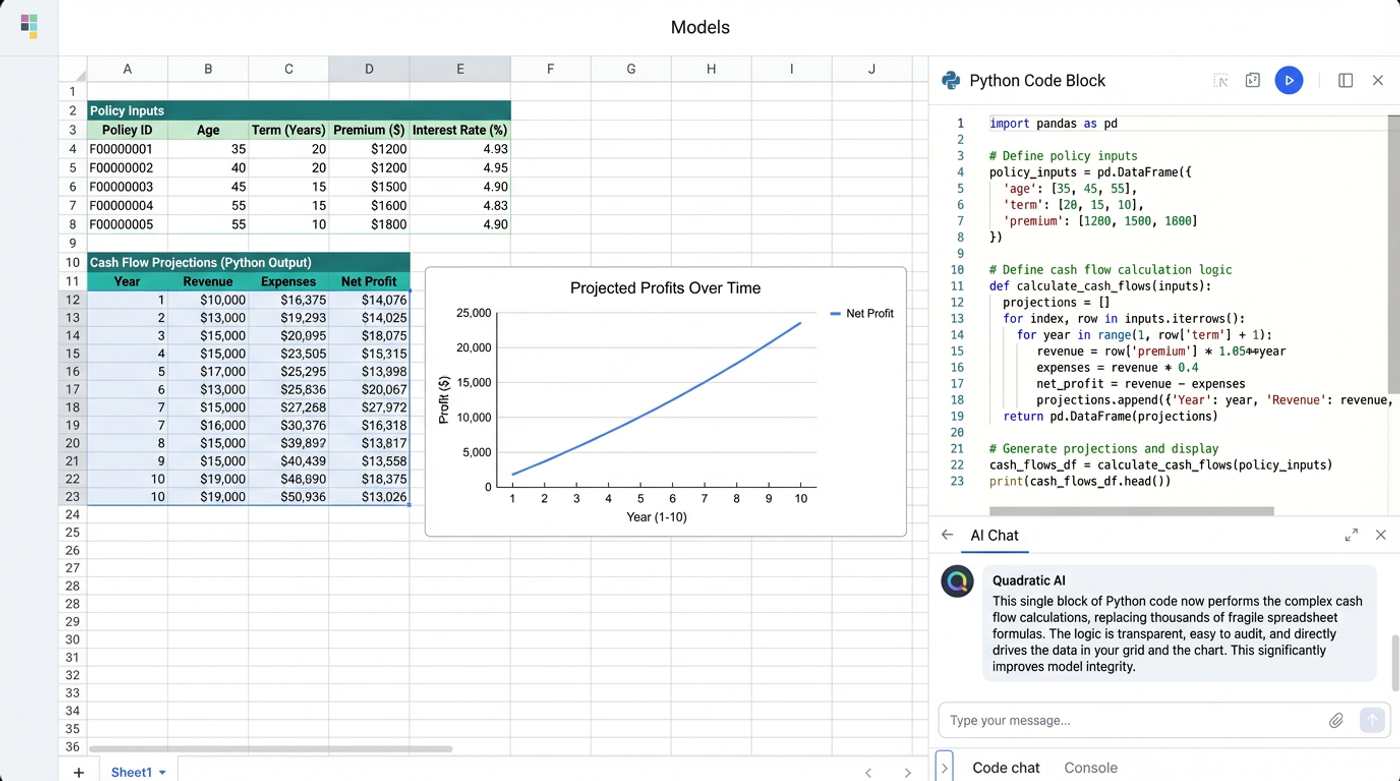The height and width of the screenshot is (781, 1400).
Task: Click the Quadratic AI avatar icon
Action: [x=957, y=581]
